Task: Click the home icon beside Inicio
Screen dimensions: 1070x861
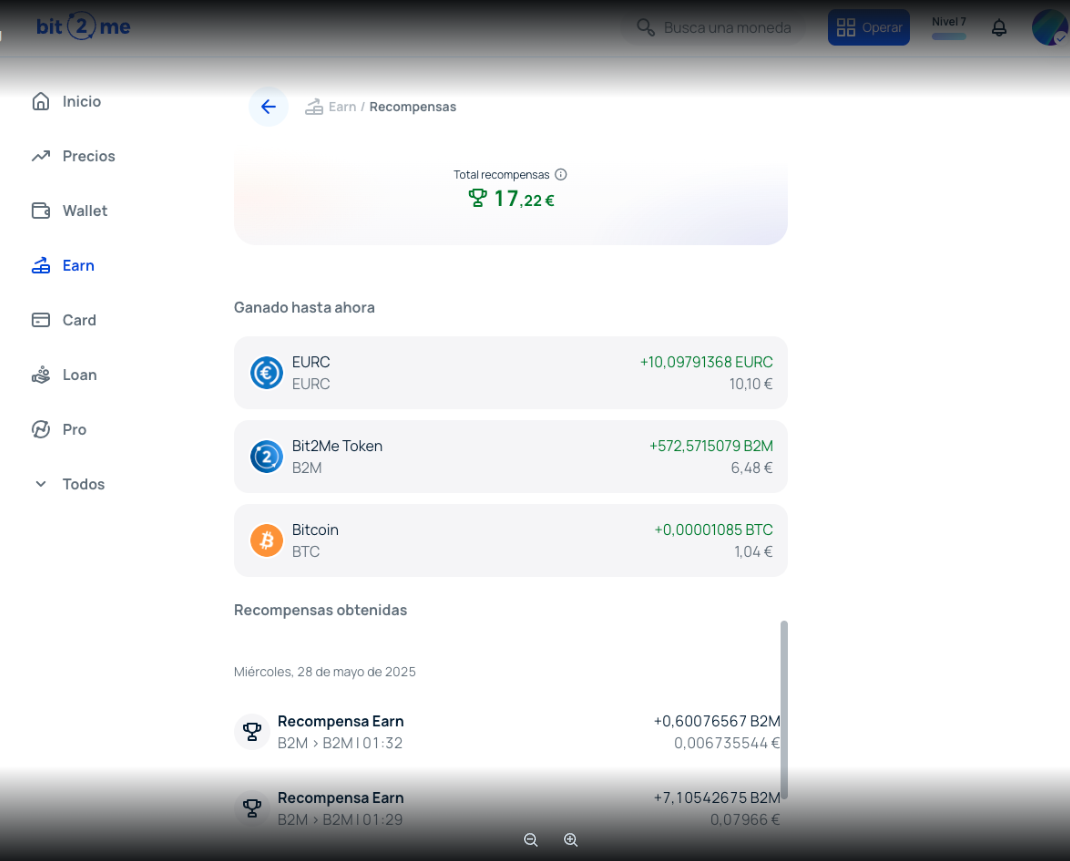Action: tap(41, 101)
